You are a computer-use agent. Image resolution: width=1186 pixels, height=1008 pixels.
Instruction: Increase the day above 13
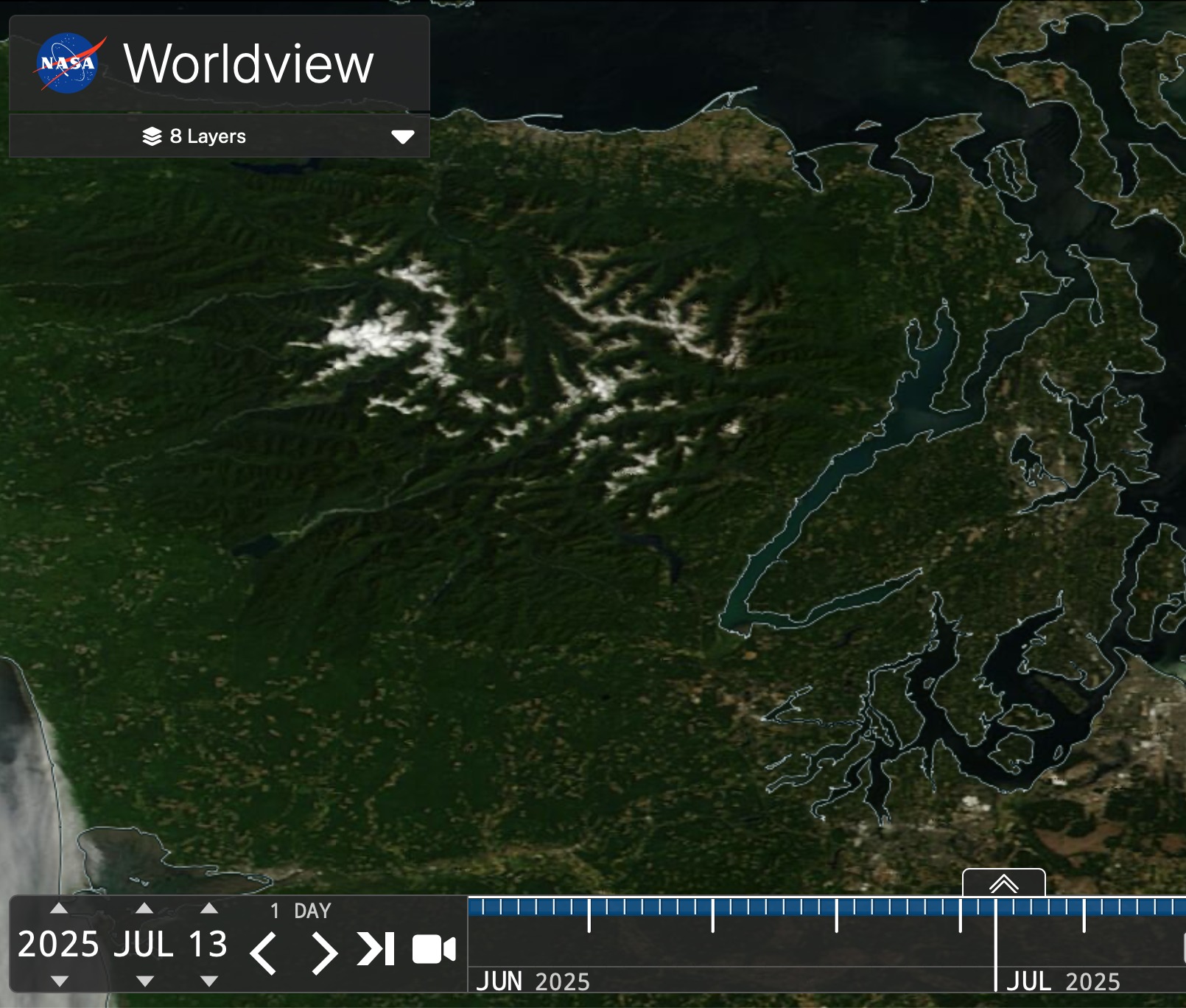[209, 909]
